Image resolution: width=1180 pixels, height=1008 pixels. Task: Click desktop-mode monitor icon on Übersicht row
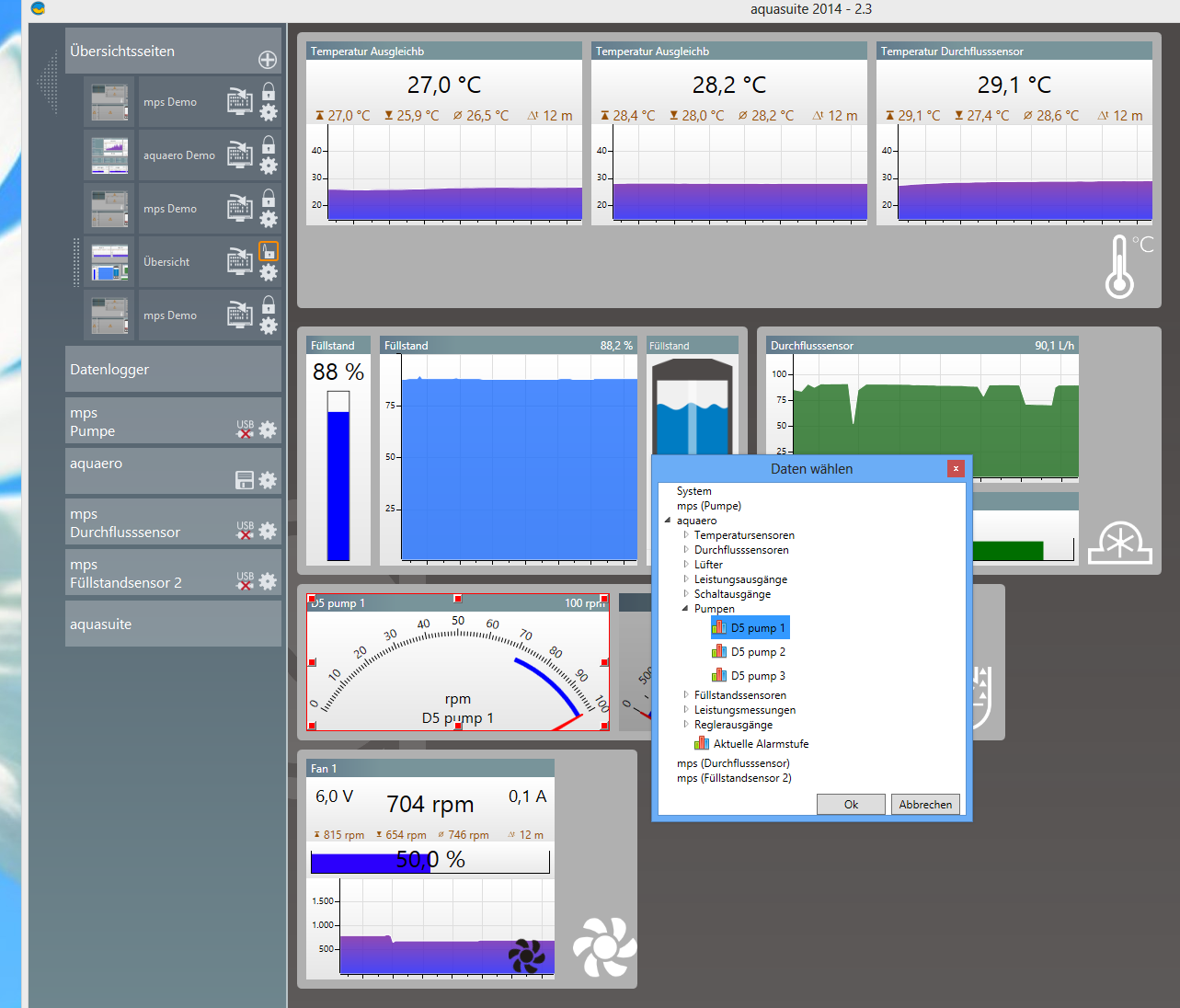pos(240,261)
